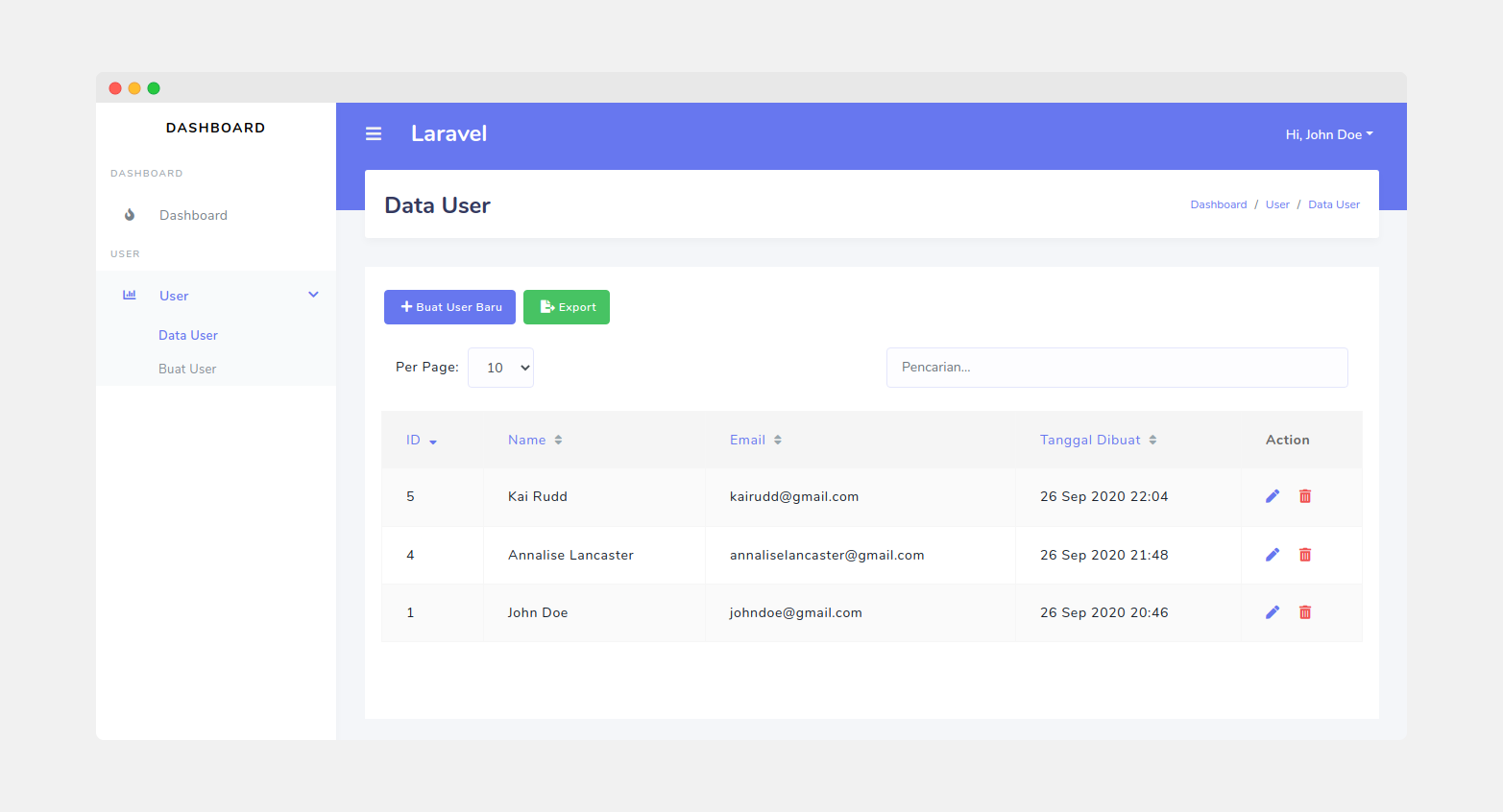The height and width of the screenshot is (812, 1503).
Task: Click the Data User page title
Action: click(x=437, y=205)
